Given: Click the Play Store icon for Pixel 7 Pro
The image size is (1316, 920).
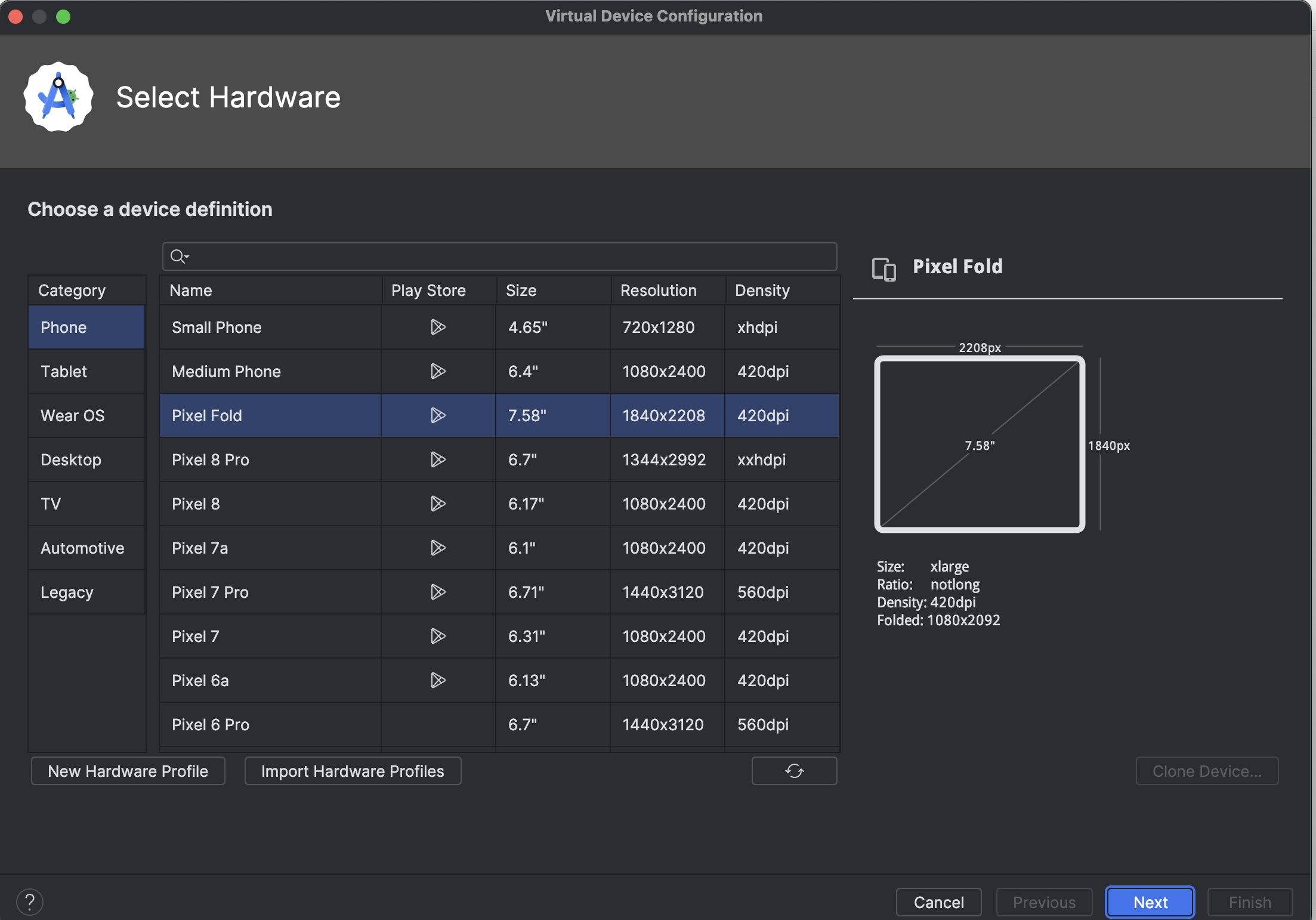Looking at the screenshot, I should coord(438,592).
